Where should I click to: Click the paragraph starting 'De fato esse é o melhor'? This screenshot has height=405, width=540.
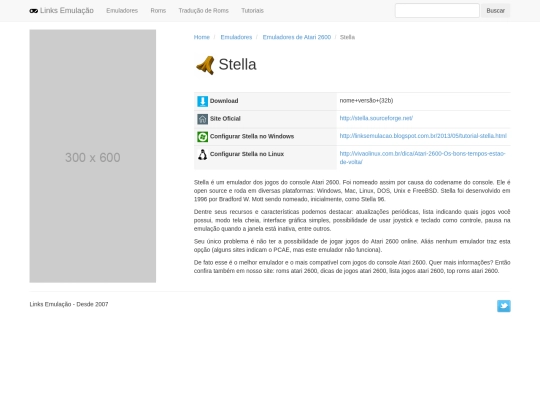tap(352, 267)
